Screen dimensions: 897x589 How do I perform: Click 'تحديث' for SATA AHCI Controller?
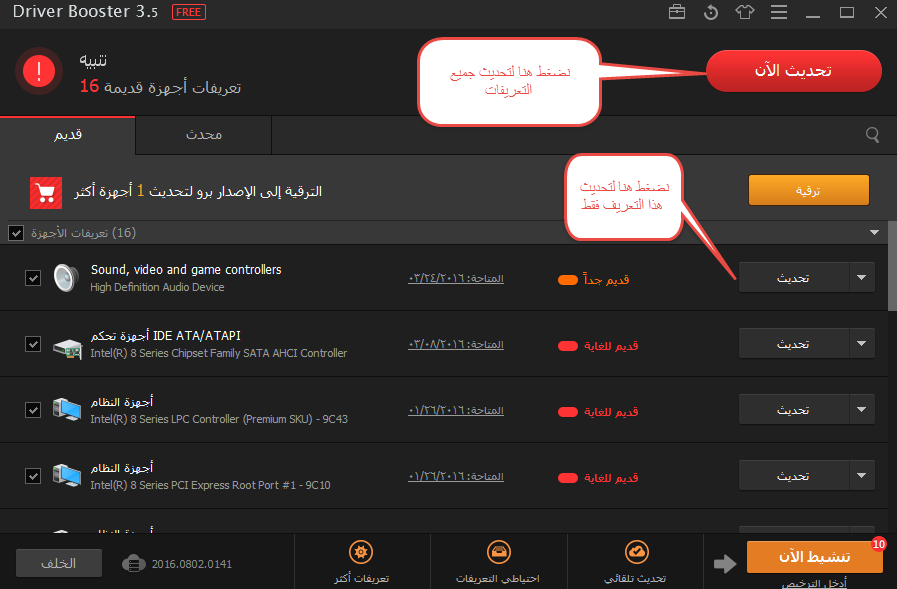(794, 344)
